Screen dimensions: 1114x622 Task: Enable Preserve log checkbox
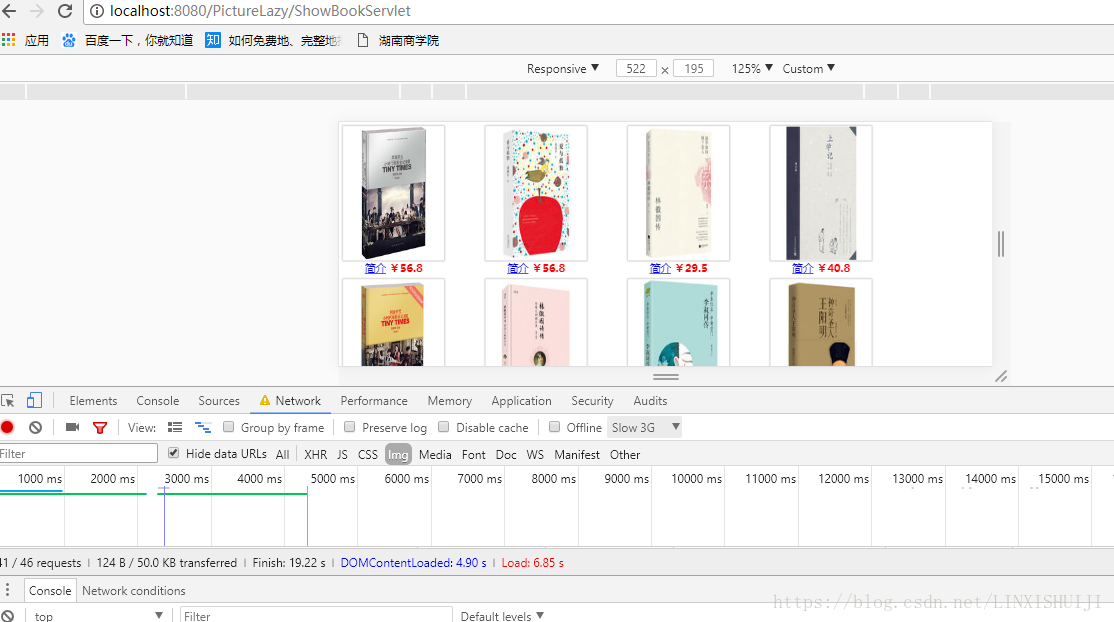350,427
